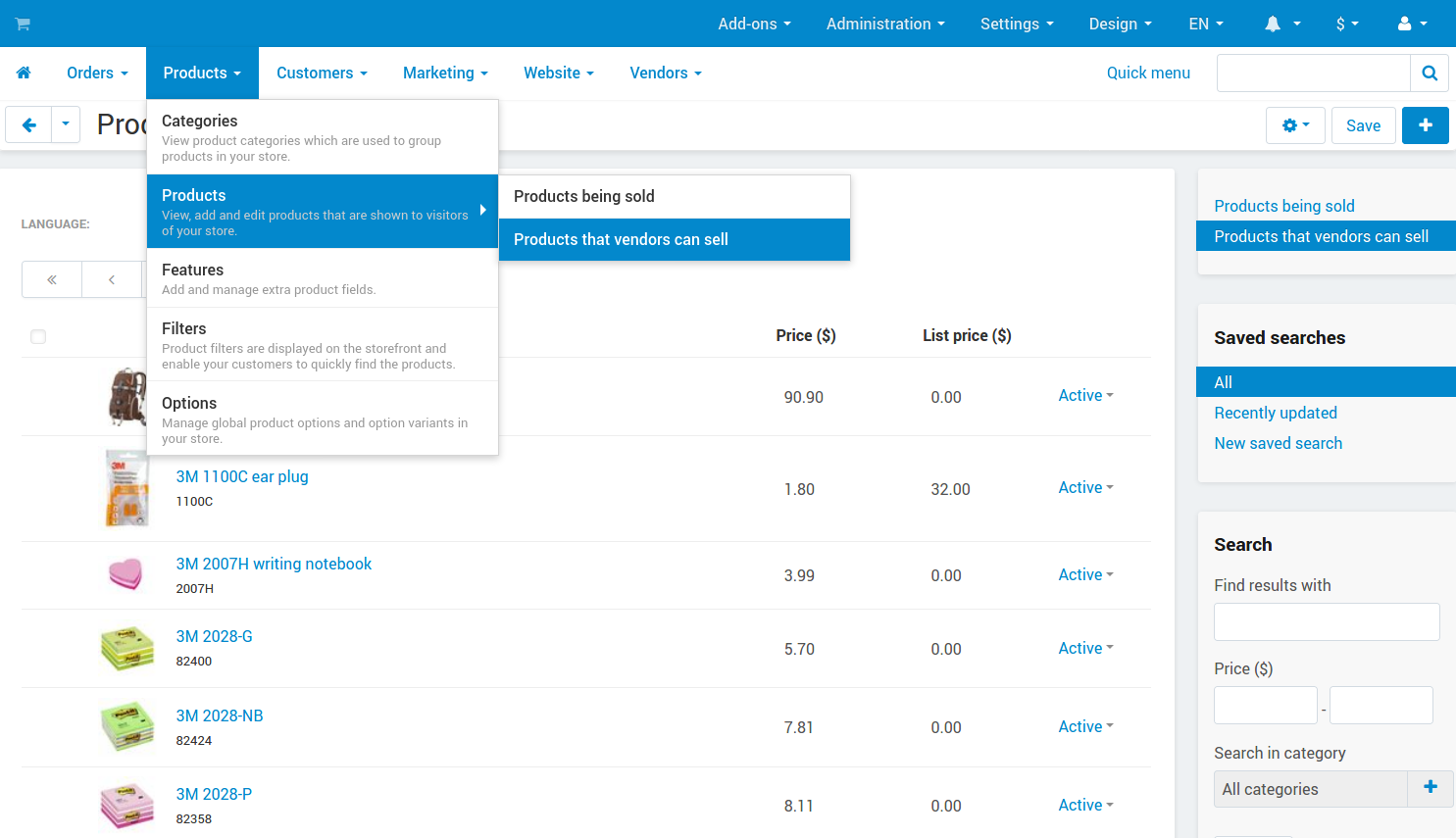
Task: Click Recently updated saved search
Action: (x=1276, y=413)
